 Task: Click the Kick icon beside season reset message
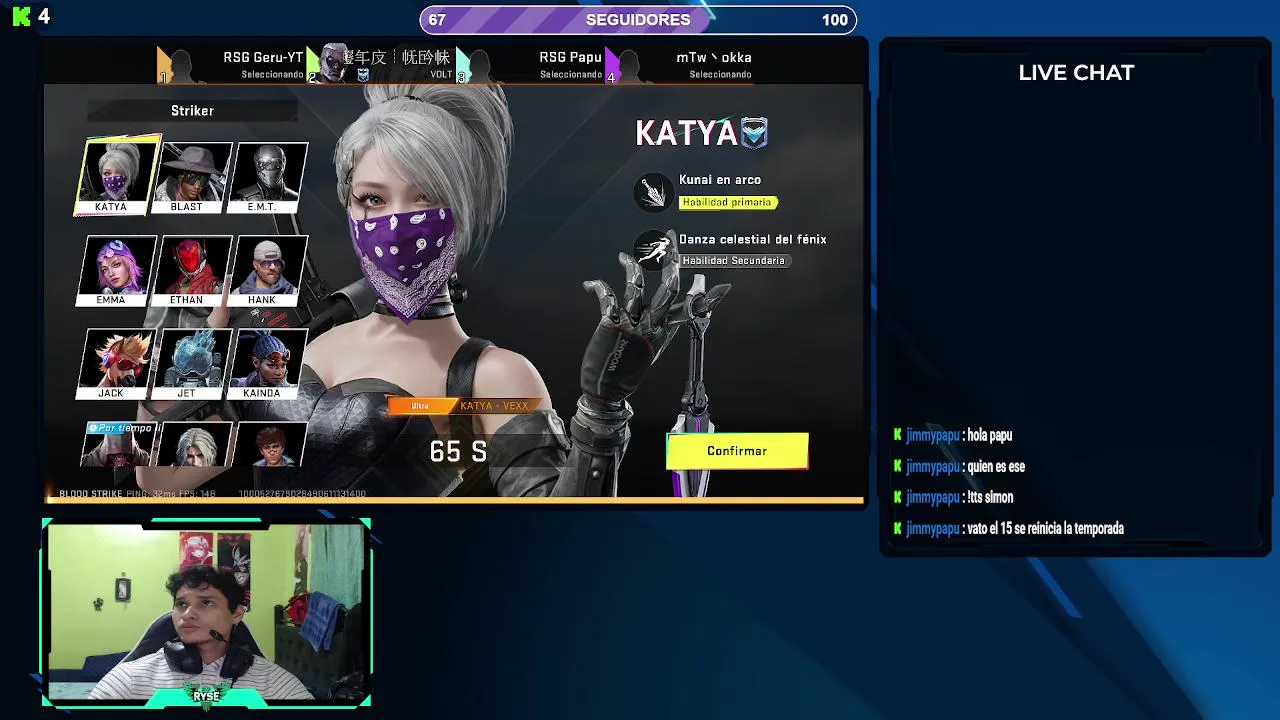pos(898,528)
